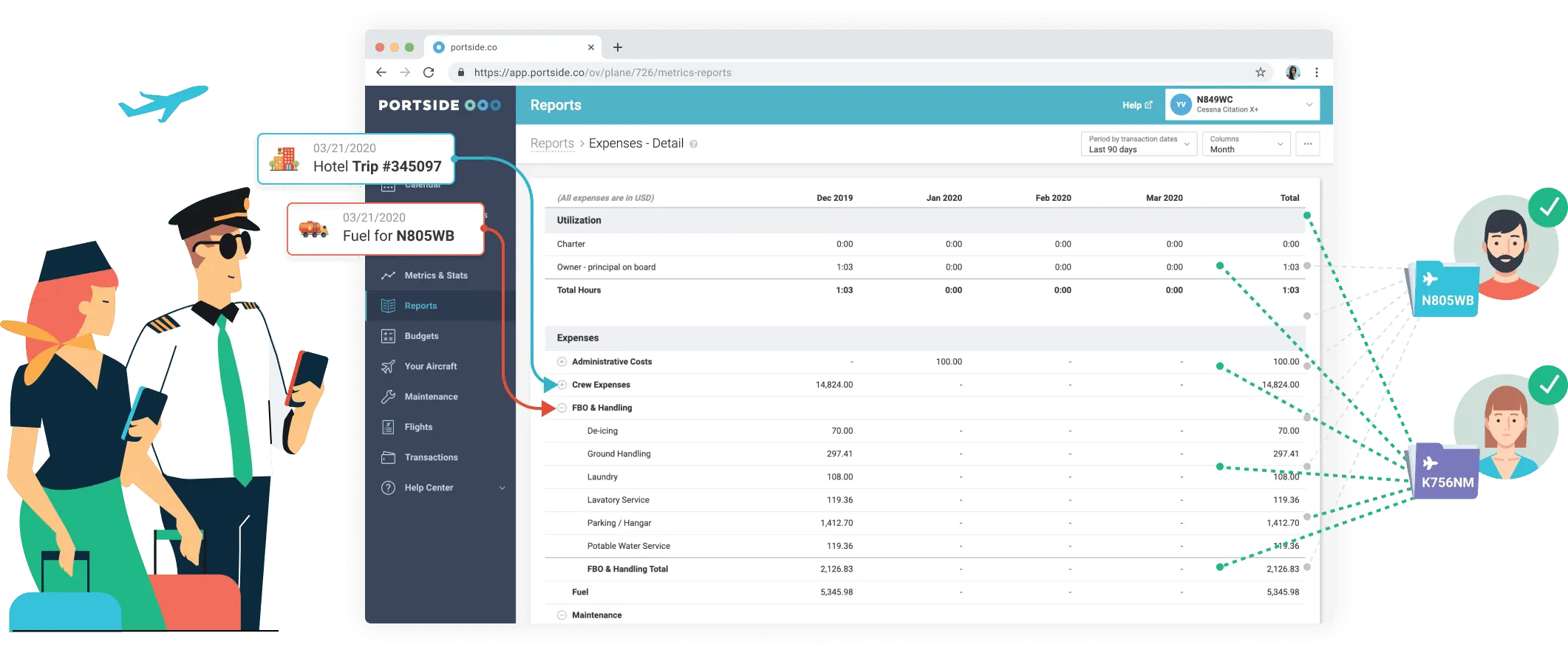The height and width of the screenshot is (653, 1568).
Task: Click the 14,824.00 Crew Expenses Dec 2019 value
Action: 834,385
